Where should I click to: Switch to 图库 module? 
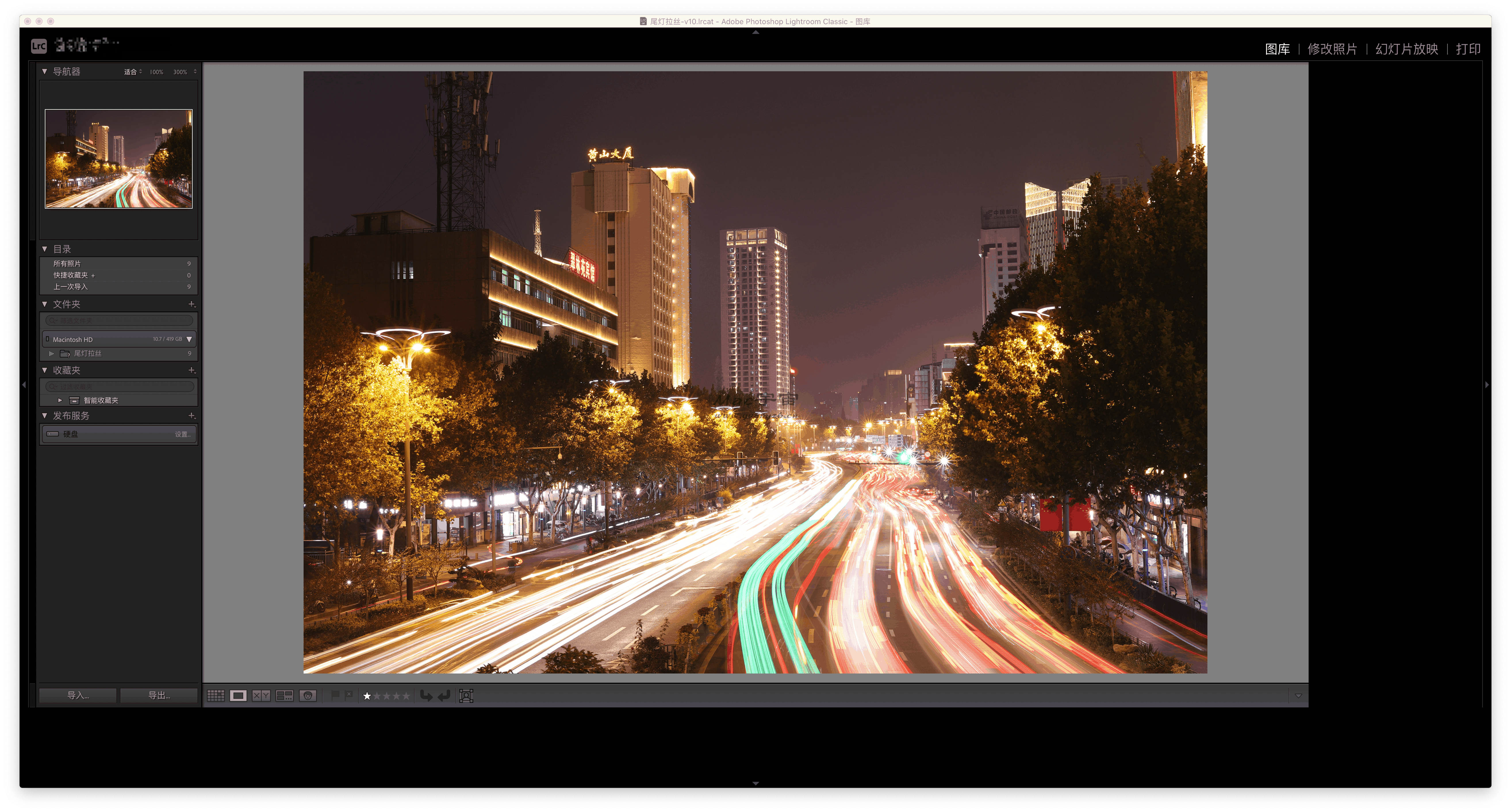[x=1277, y=49]
